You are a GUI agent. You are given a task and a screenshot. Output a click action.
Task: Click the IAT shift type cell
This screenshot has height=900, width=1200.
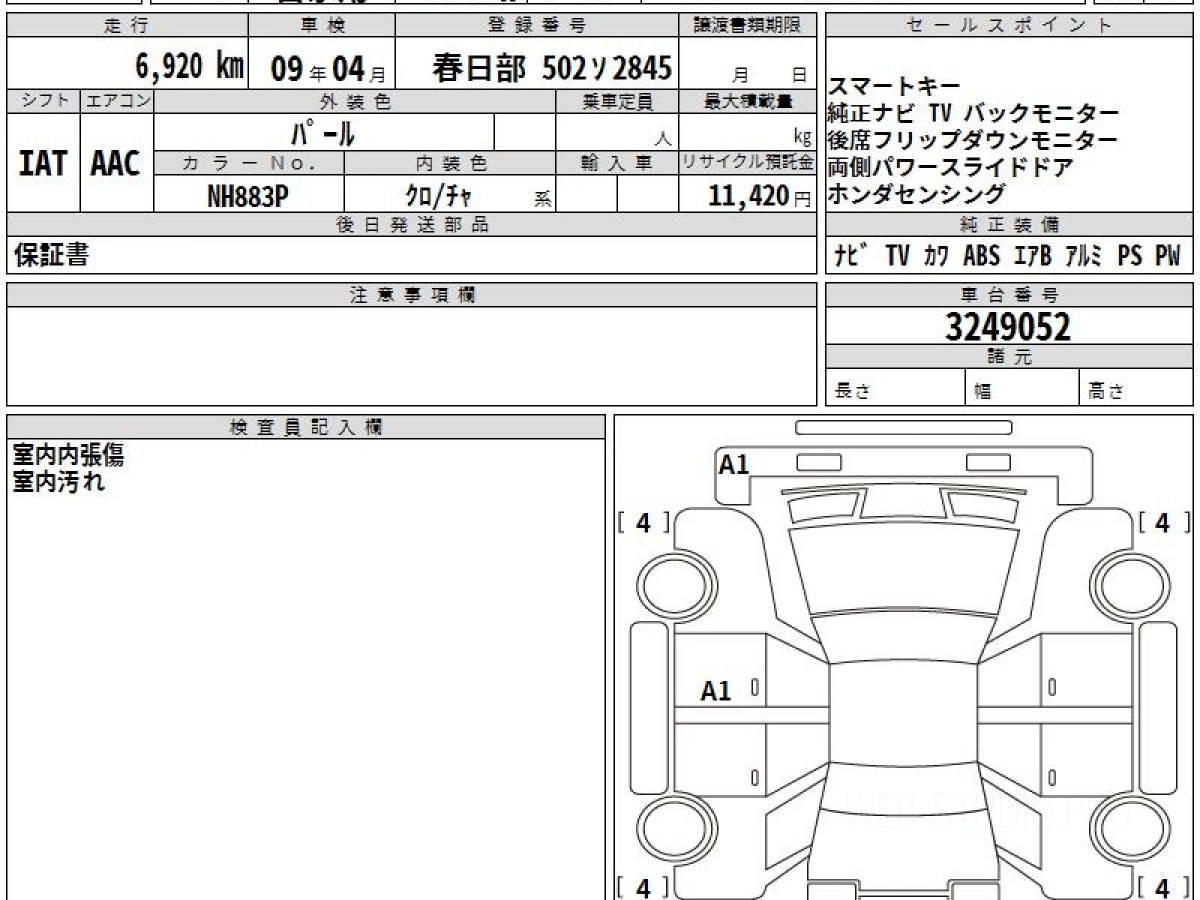[43, 163]
